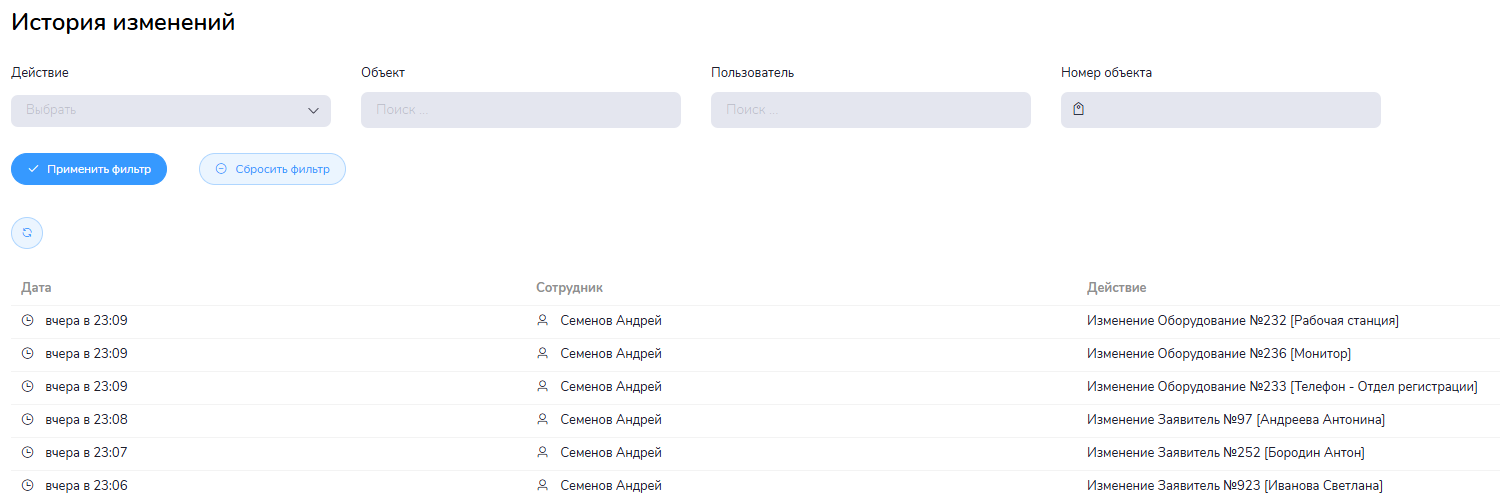Focus the Объект search field
Screen dimensions: 1500x503
pyautogui.click(x=520, y=110)
